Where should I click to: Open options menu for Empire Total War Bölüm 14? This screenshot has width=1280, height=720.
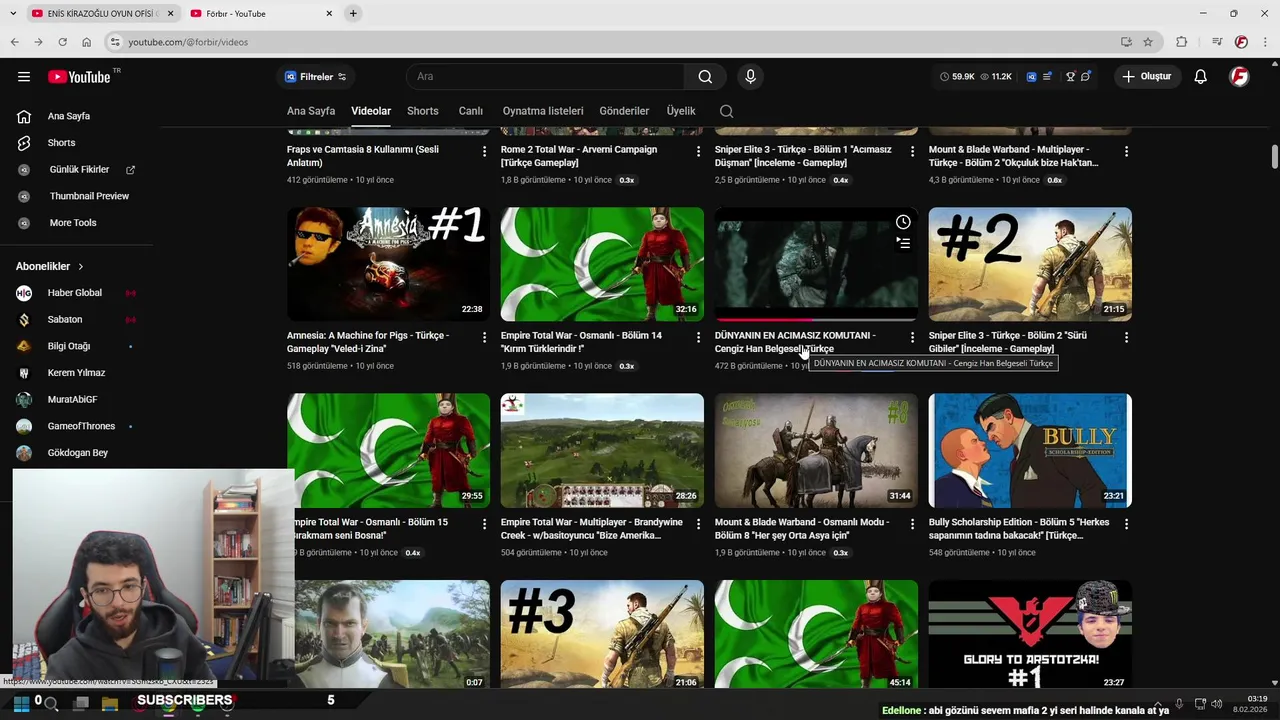(698, 337)
